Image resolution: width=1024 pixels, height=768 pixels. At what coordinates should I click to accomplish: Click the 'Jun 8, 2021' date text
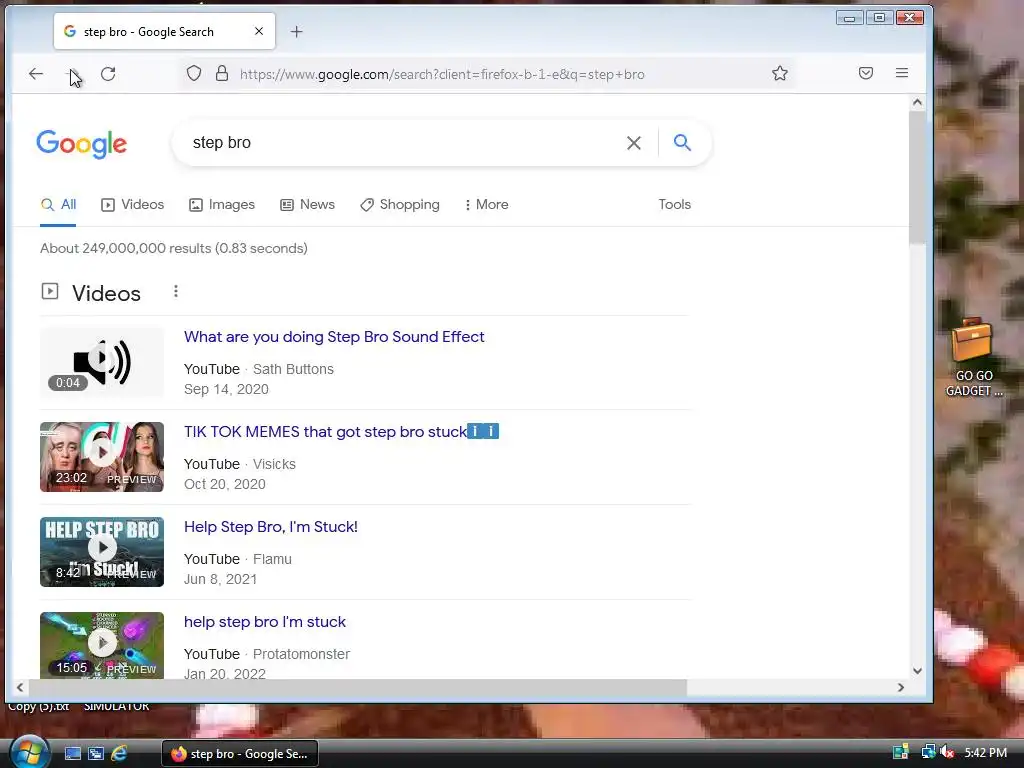220,579
